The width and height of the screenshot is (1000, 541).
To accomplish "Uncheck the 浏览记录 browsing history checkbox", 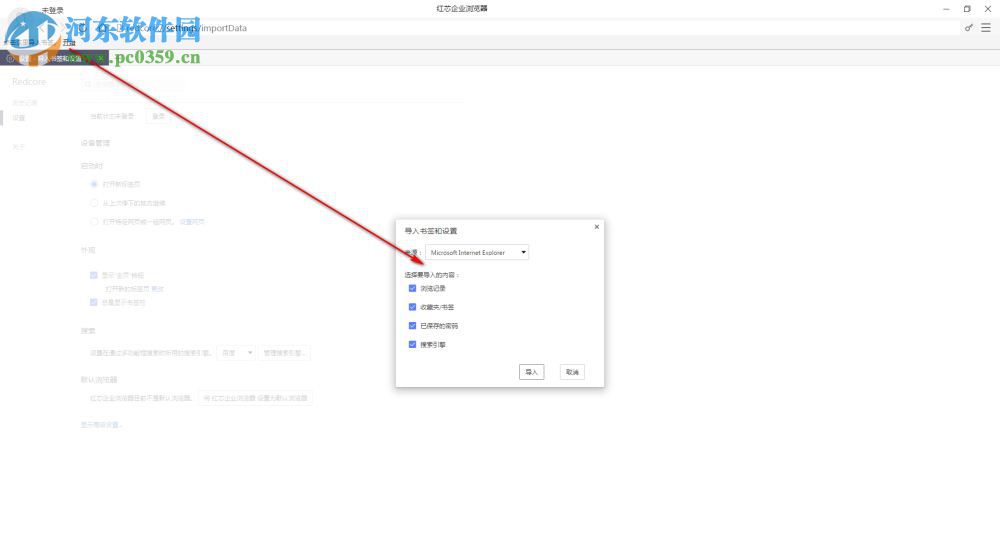I will point(412,288).
